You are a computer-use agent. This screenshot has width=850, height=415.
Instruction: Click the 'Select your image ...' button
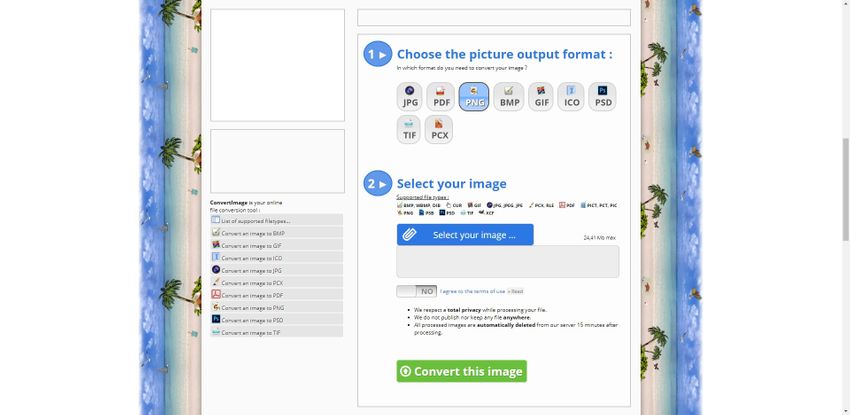click(x=465, y=235)
